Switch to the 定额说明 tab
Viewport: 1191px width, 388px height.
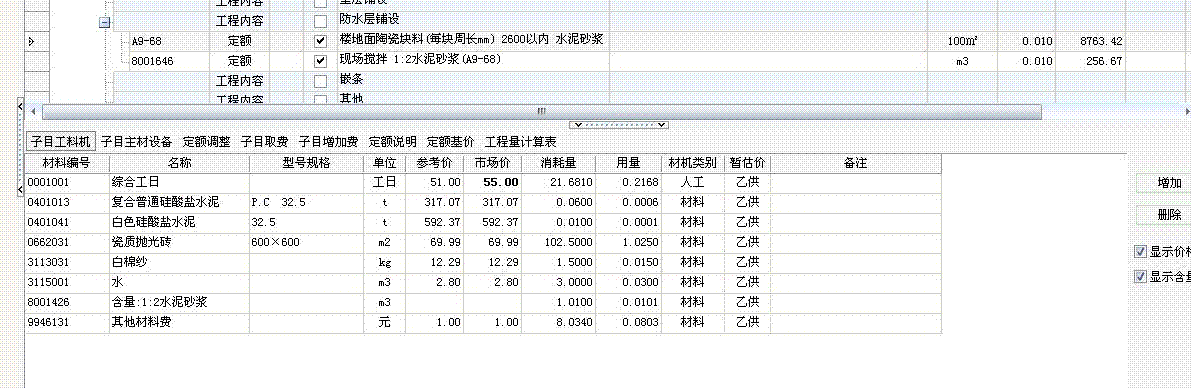[393, 141]
